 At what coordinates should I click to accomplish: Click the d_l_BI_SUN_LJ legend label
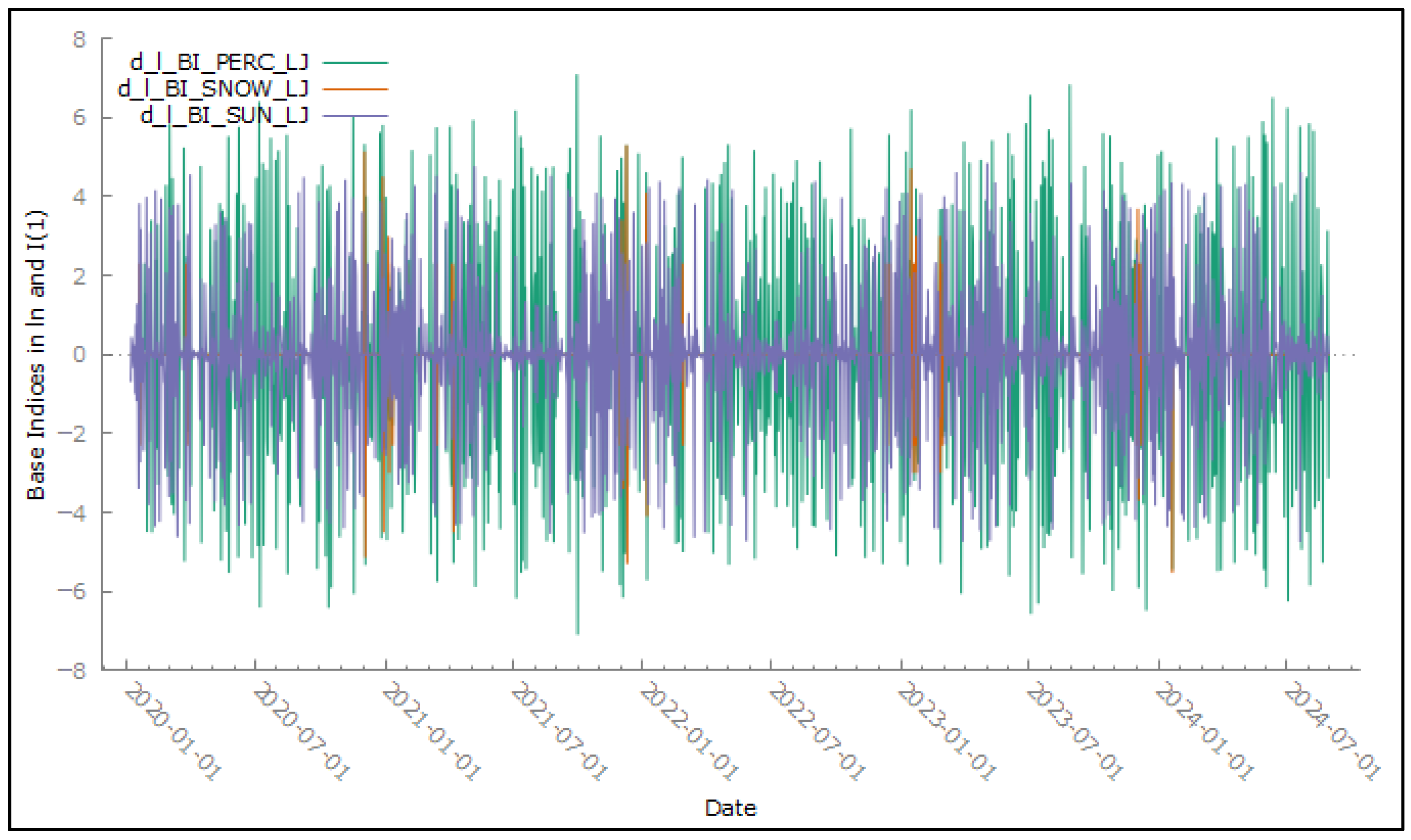(x=224, y=115)
